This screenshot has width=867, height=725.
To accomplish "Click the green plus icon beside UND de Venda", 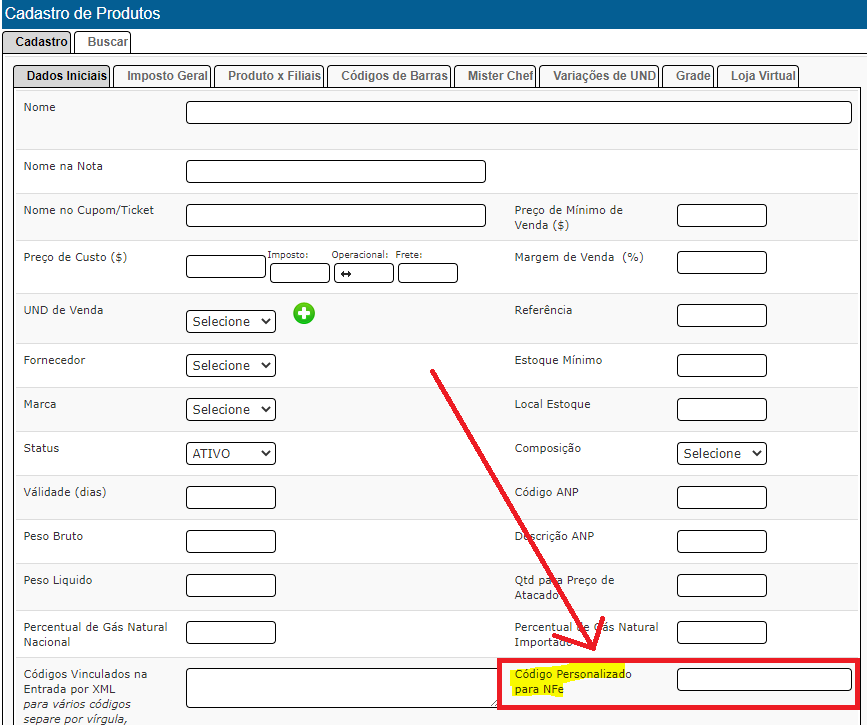I will [304, 313].
